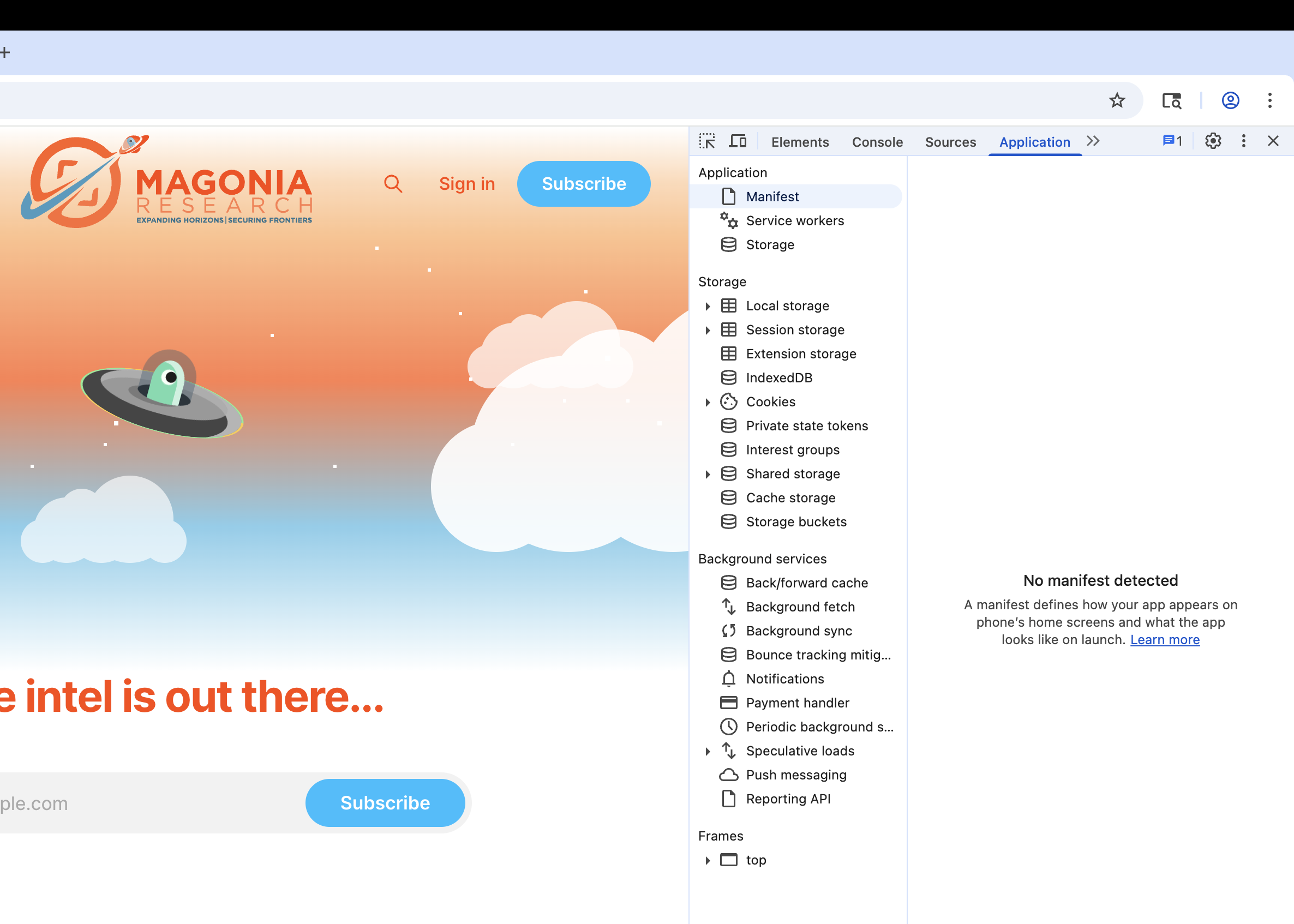1294x924 pixels.
Task: Select Service workers in the sidebar
Action: (x=794, y=221)
